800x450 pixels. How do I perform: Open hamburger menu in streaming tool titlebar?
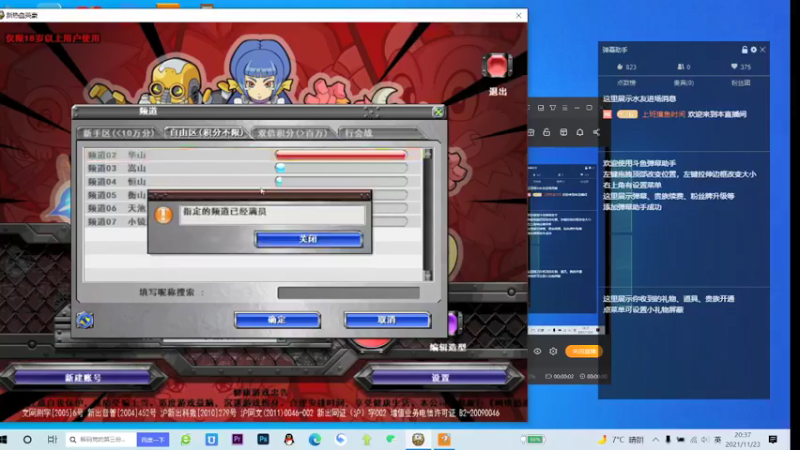coord(565,108)
